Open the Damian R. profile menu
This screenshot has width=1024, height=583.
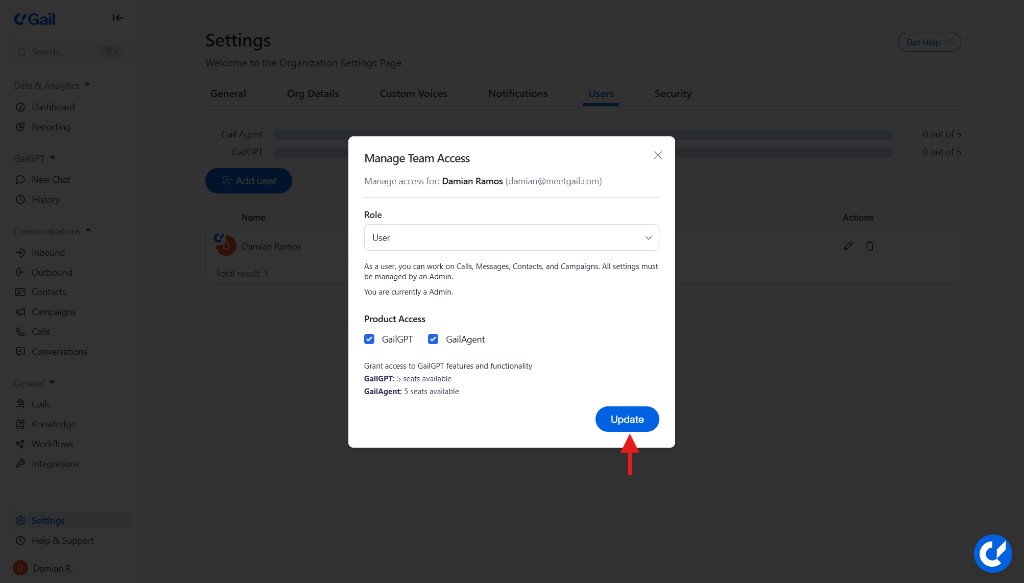pyautogui.click(x=42, y=568)
